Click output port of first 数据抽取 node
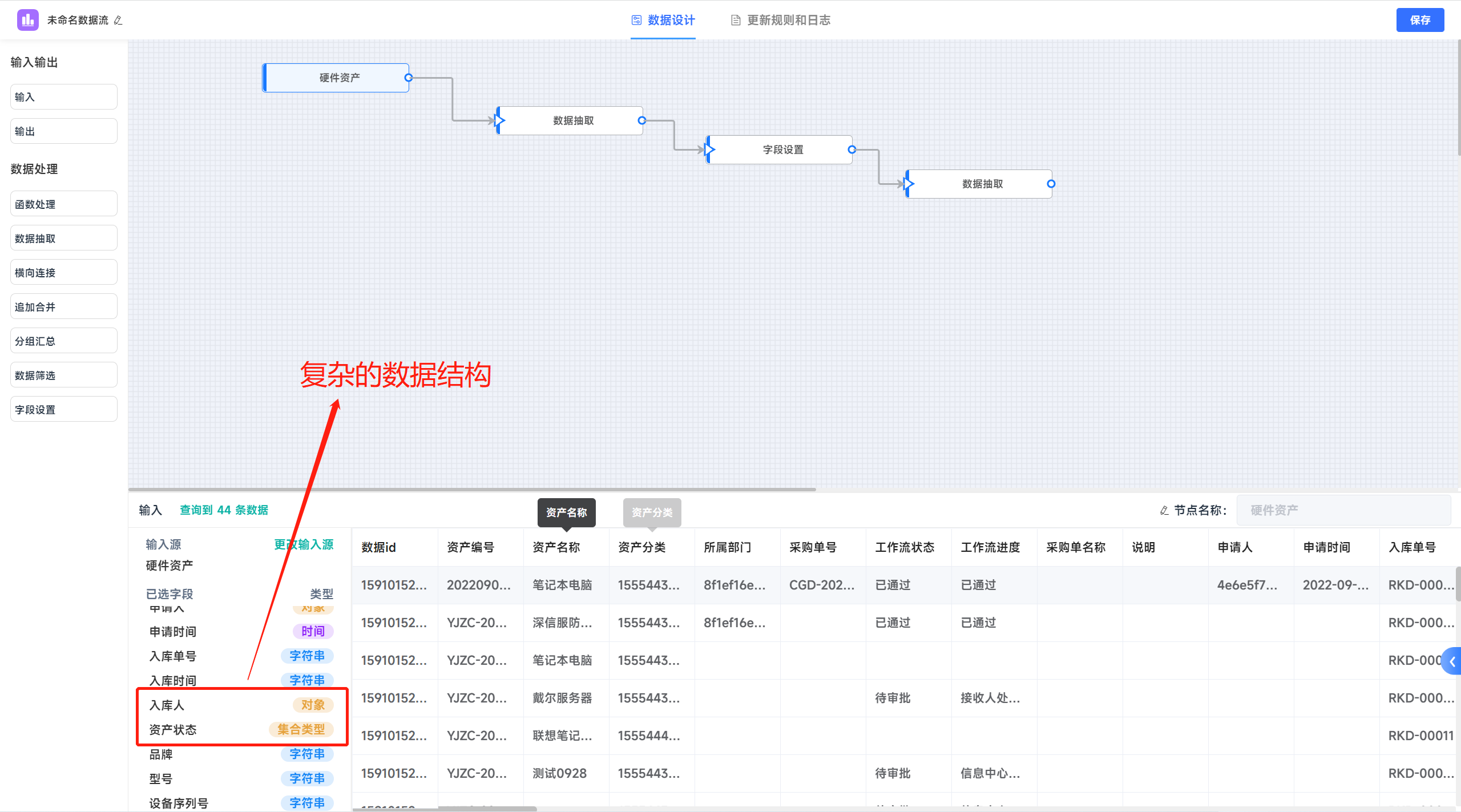 click(x=642, y=120)
